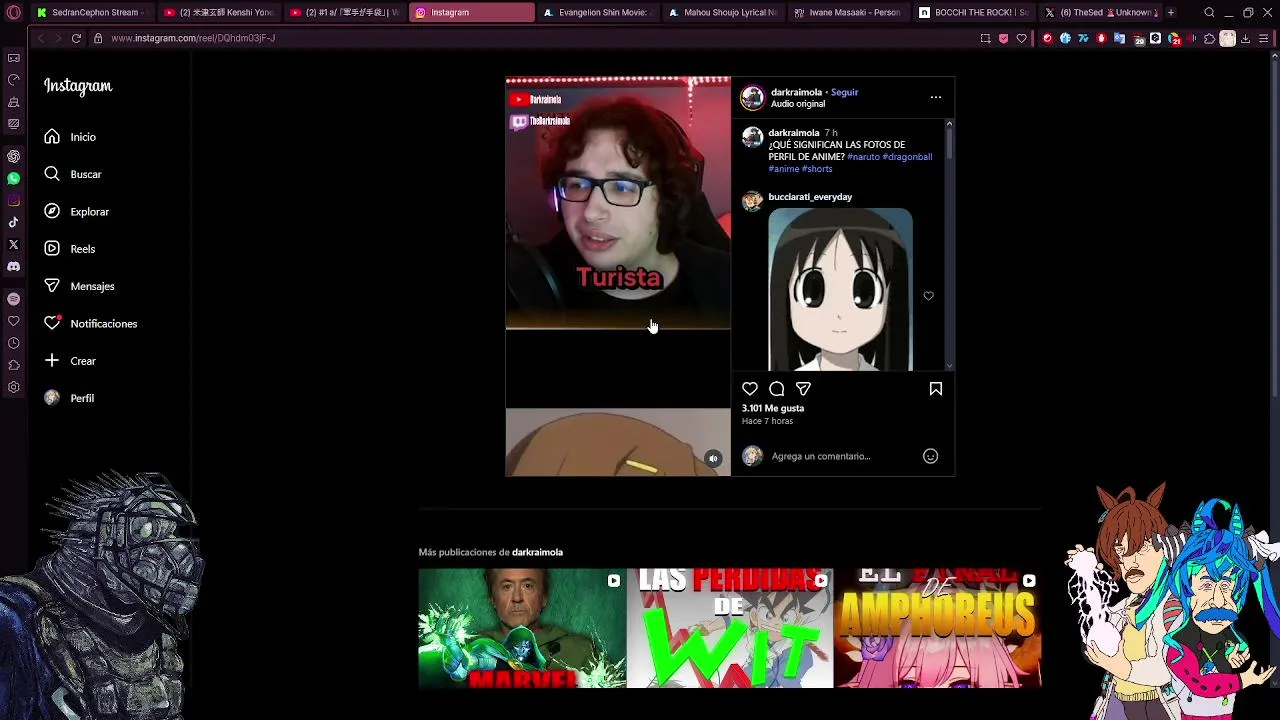Toggle reel audio with speaker button
This screenshot has height=720, width=1280.
point(713,459)
